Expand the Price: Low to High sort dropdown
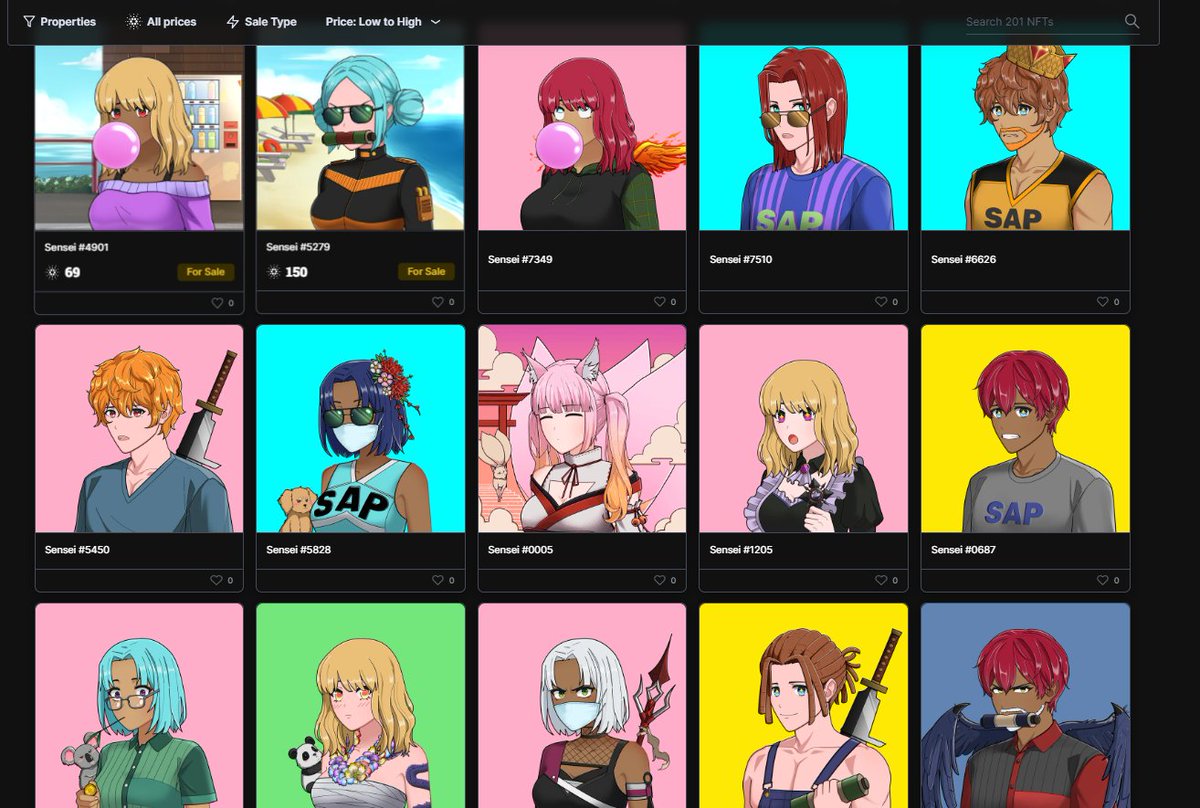The image size is (1200, 808). pos(383,22)
